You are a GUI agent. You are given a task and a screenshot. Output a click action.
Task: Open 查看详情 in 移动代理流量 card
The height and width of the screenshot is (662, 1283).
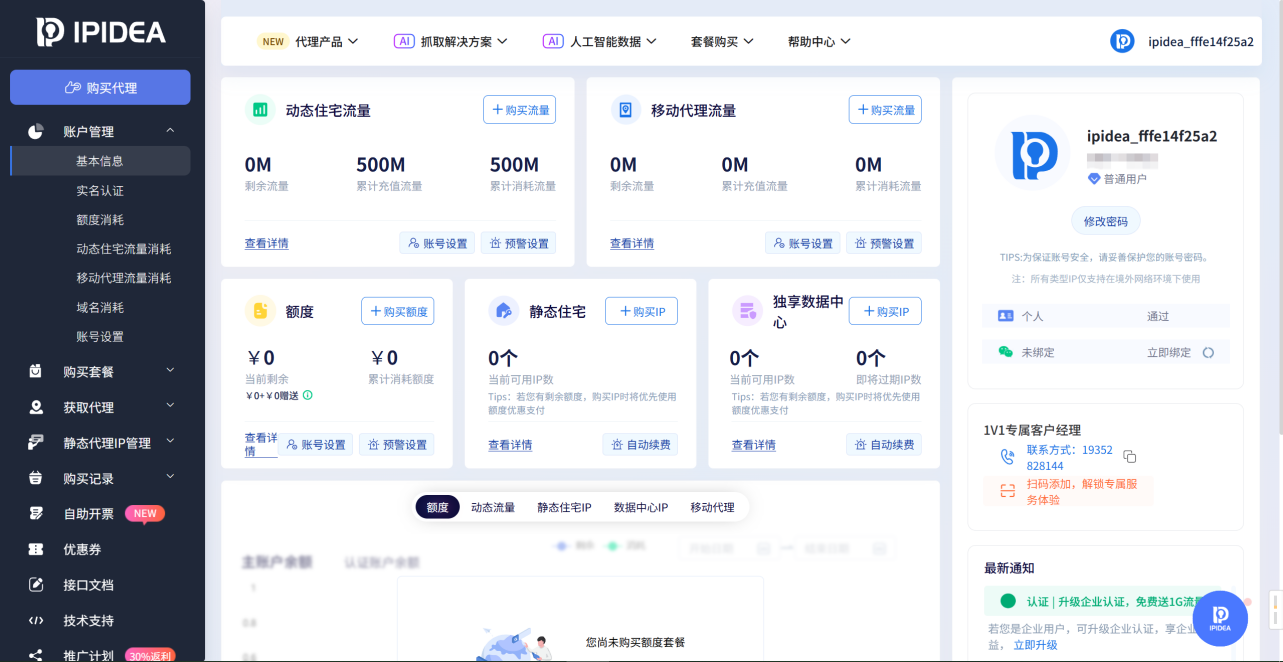click(x=632, y=243)
